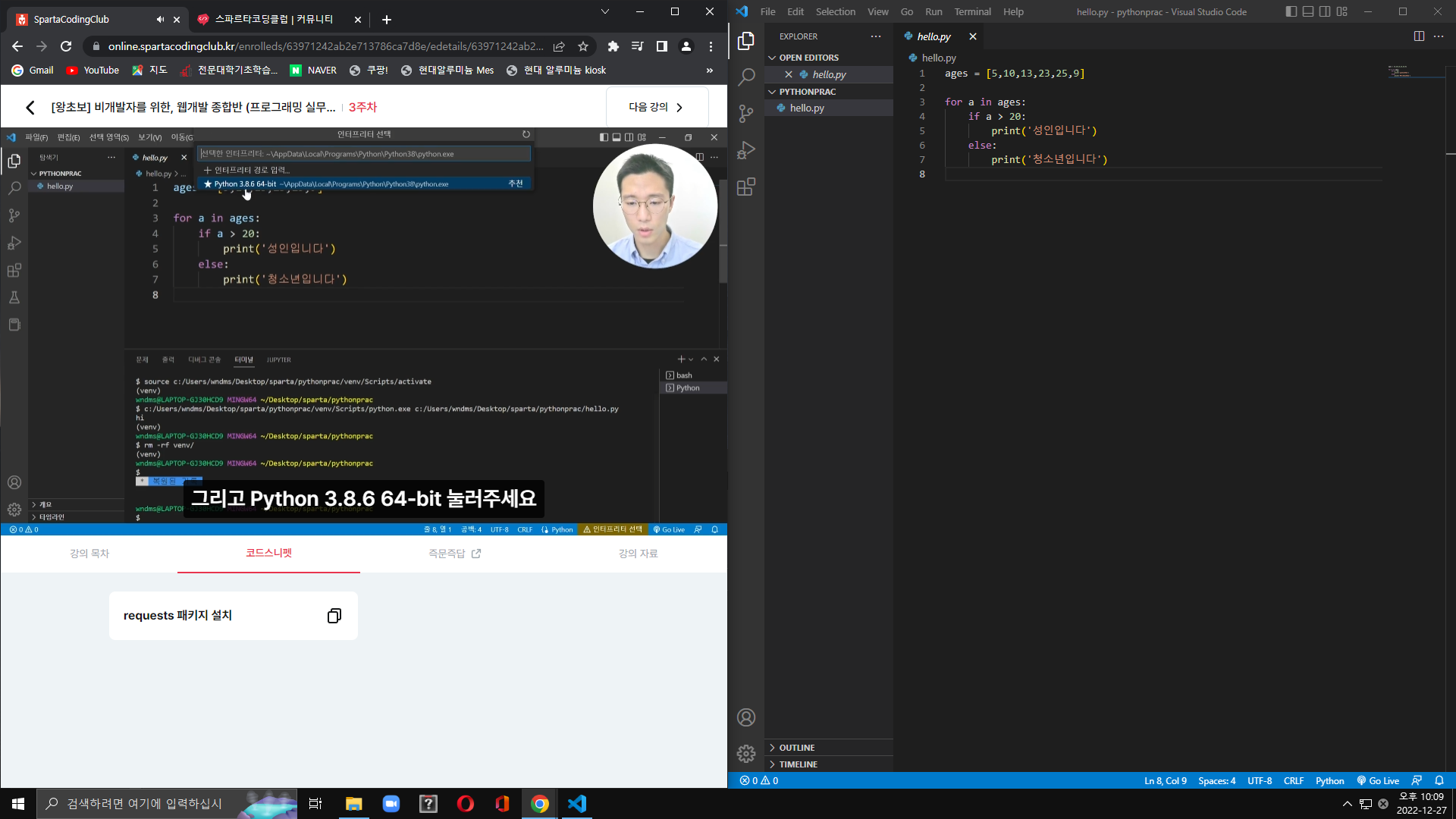The image size is (1456, 819).
Task: Close the hello.py editor tab
Action: (x=973, y=36)
